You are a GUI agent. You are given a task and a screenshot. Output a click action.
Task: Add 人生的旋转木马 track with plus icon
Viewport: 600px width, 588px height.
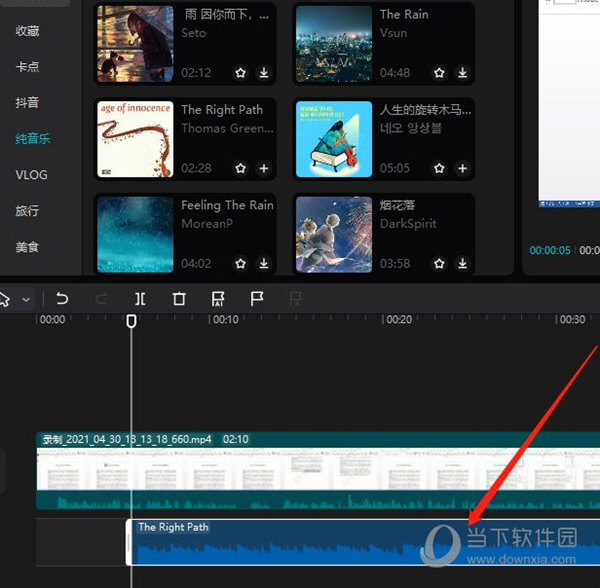[463, 169]
